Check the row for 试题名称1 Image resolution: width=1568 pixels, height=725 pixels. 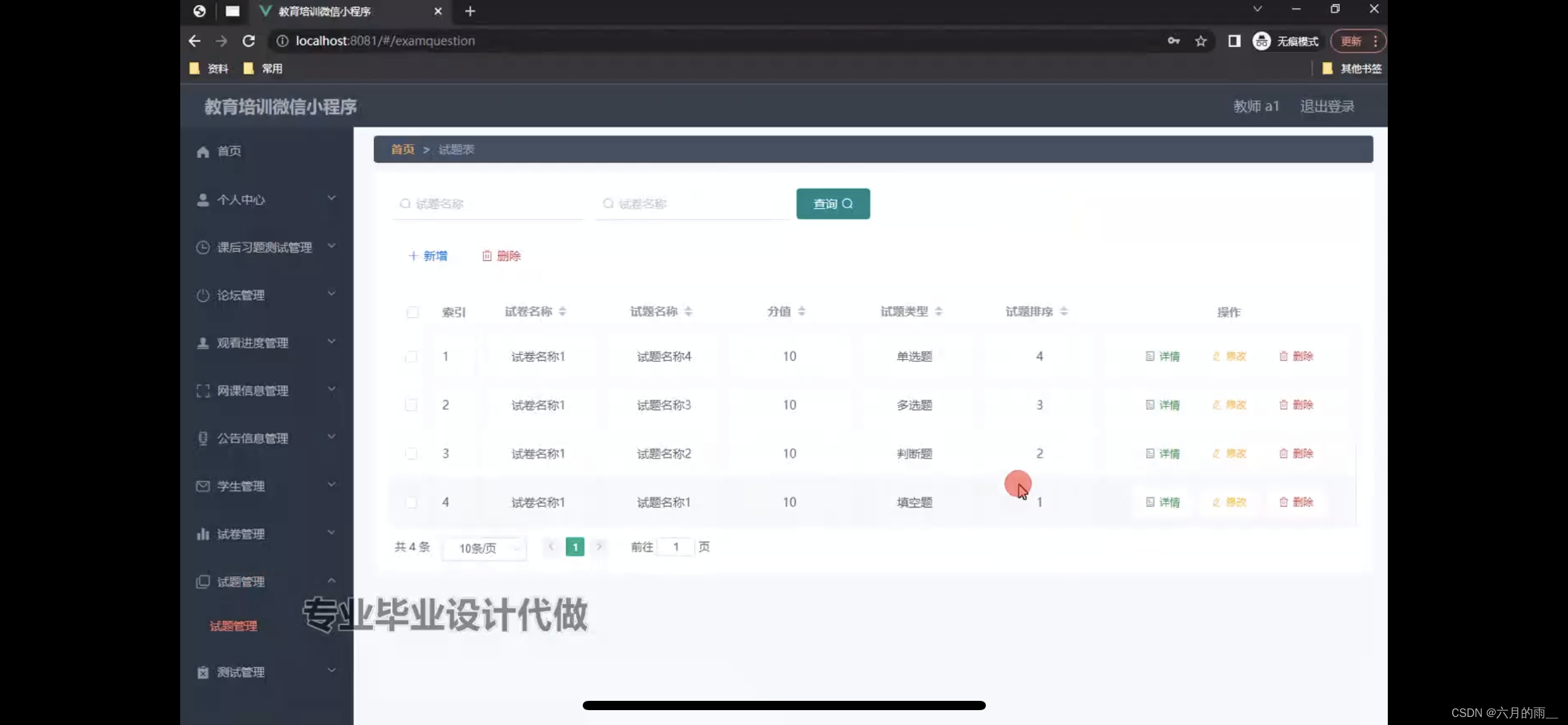411,502
